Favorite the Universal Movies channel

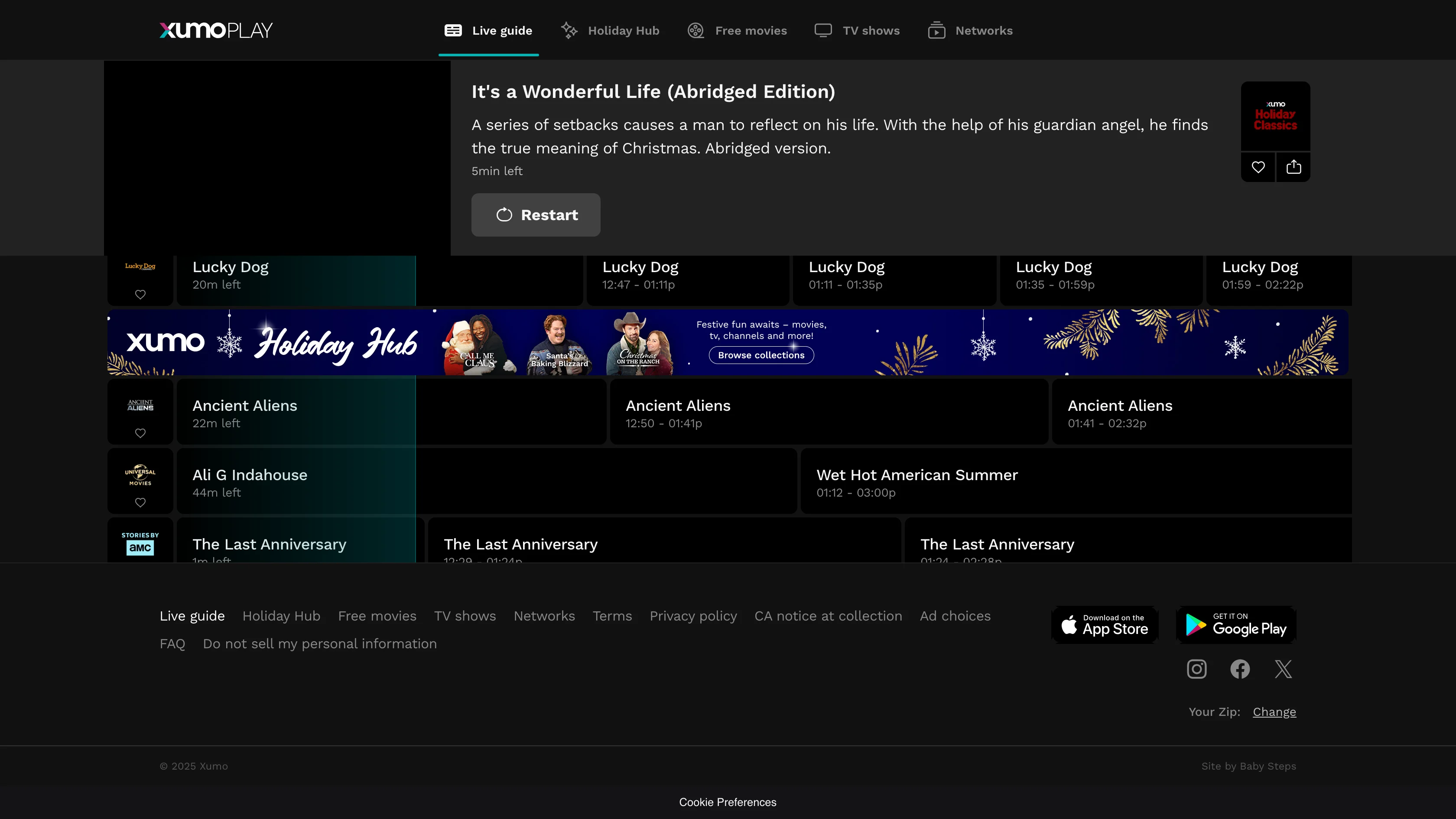(140, 503)
